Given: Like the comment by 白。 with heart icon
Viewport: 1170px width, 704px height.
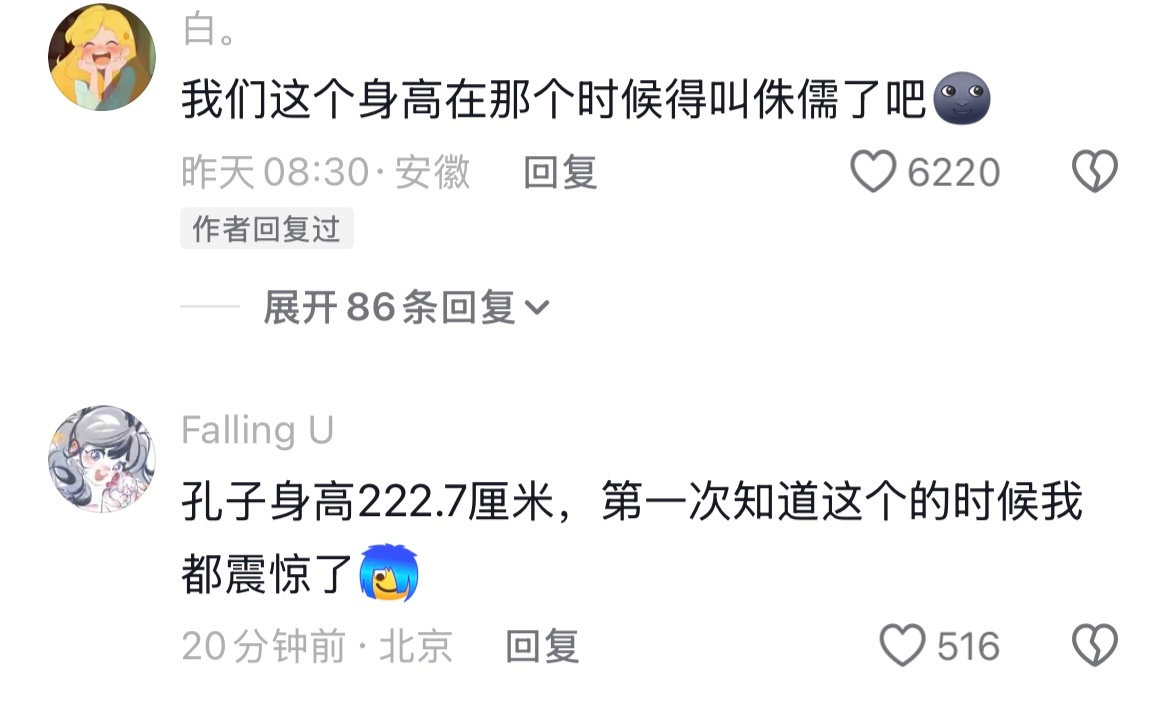Looking at the screenshot, I should pyautogui.click(x=872, y=172).
